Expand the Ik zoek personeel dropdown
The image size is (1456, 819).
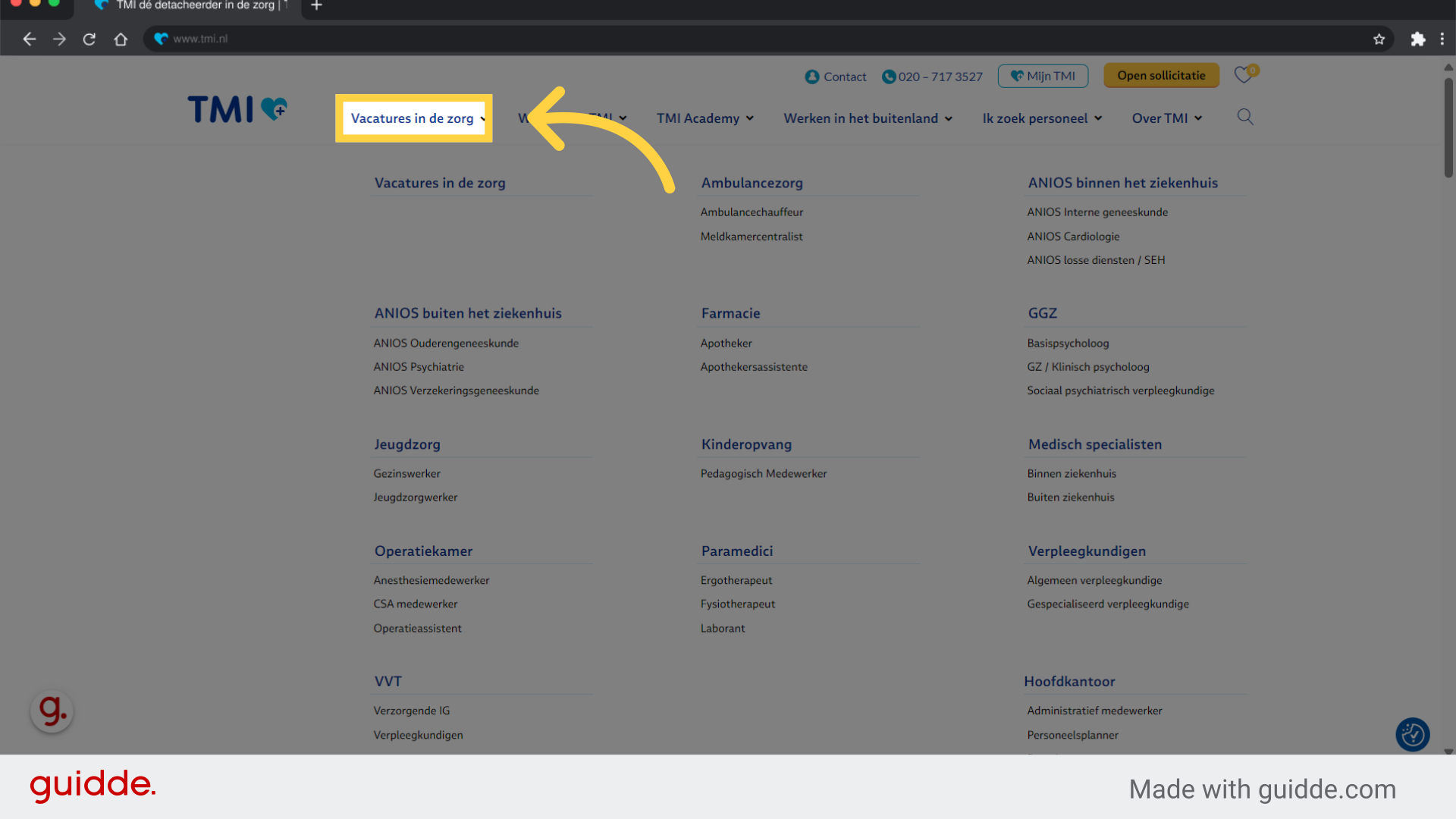coord(1043,118)
